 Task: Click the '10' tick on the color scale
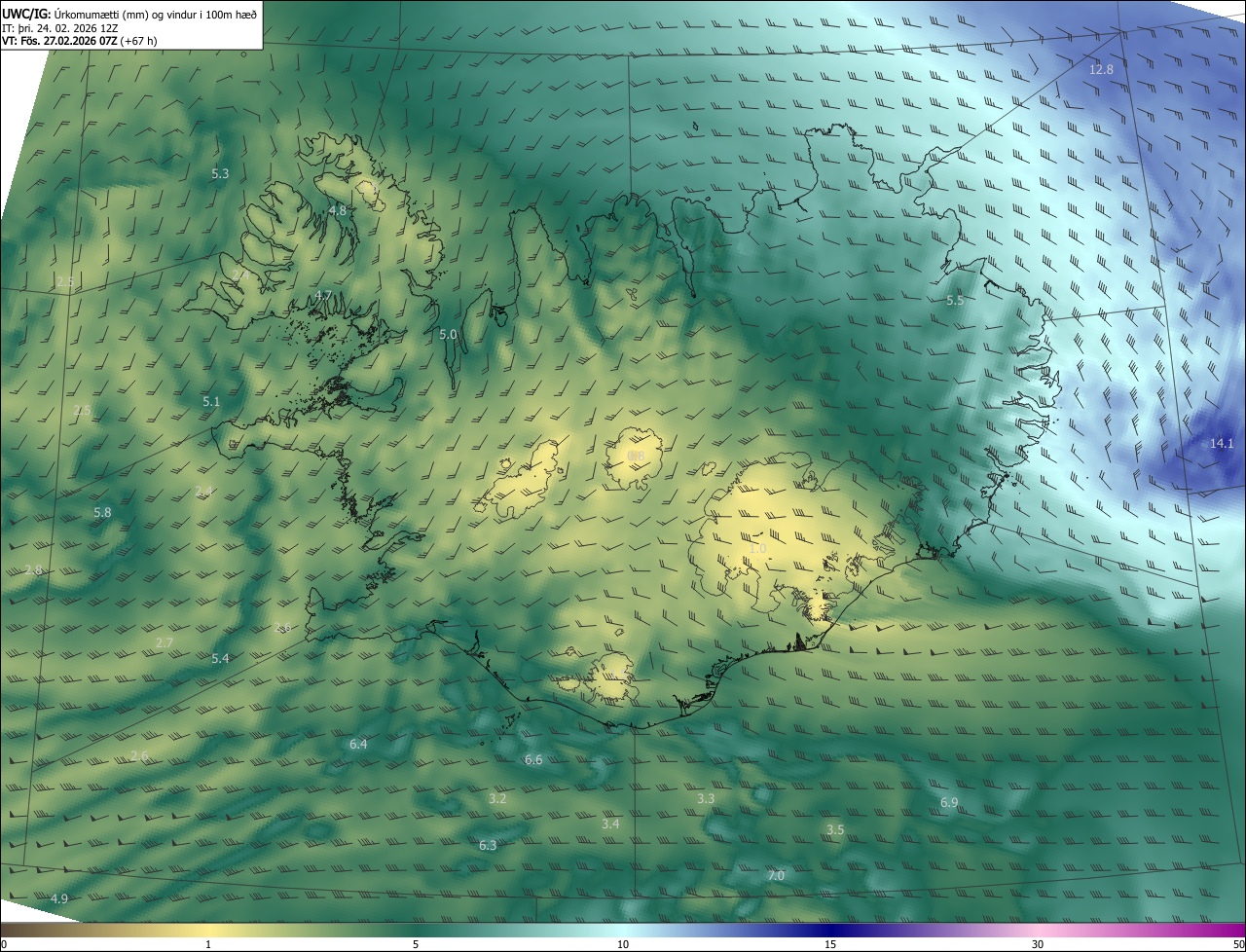pos(623,944)
